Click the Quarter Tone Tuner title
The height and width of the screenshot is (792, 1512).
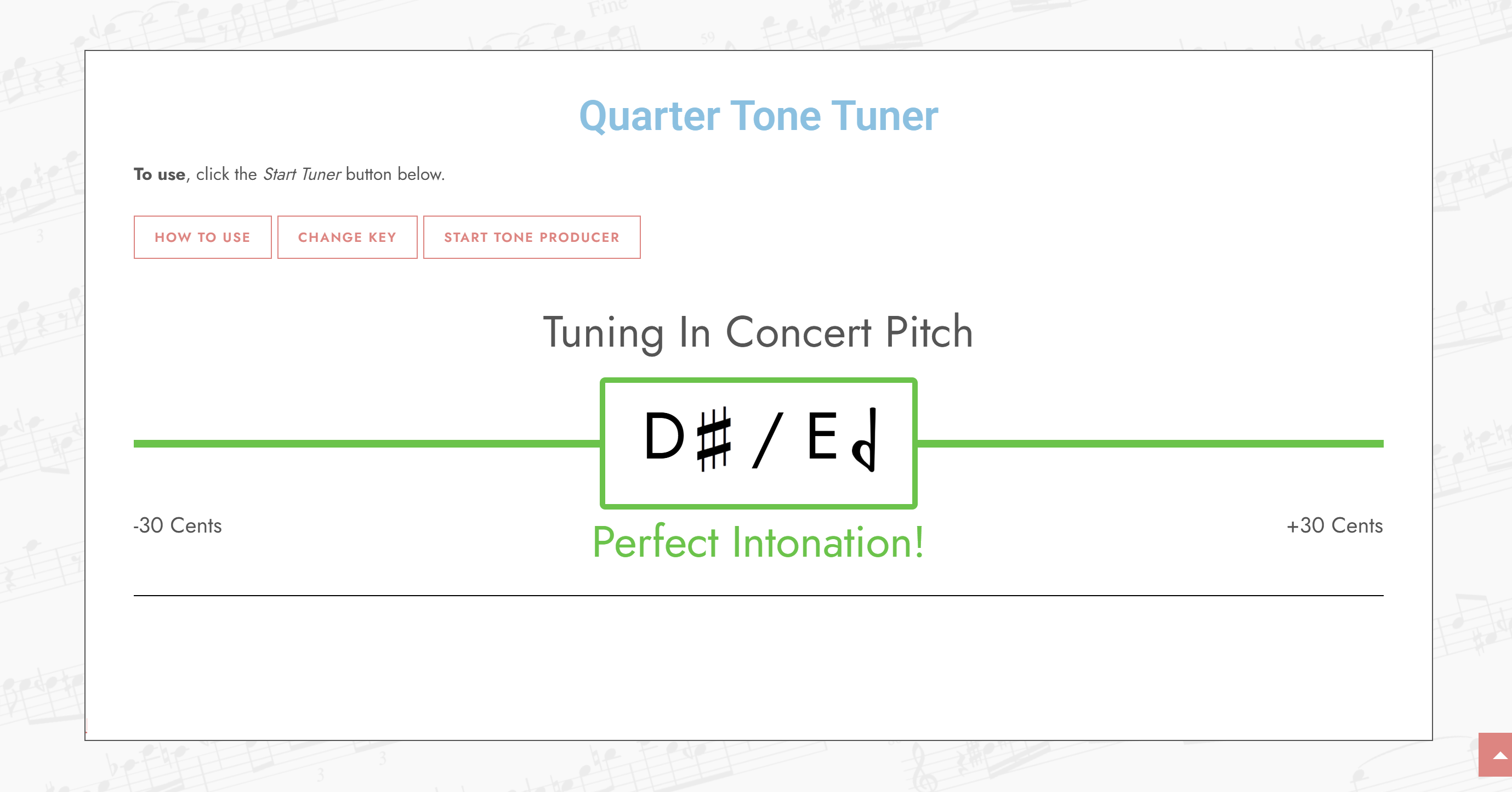tap(758, 116)
